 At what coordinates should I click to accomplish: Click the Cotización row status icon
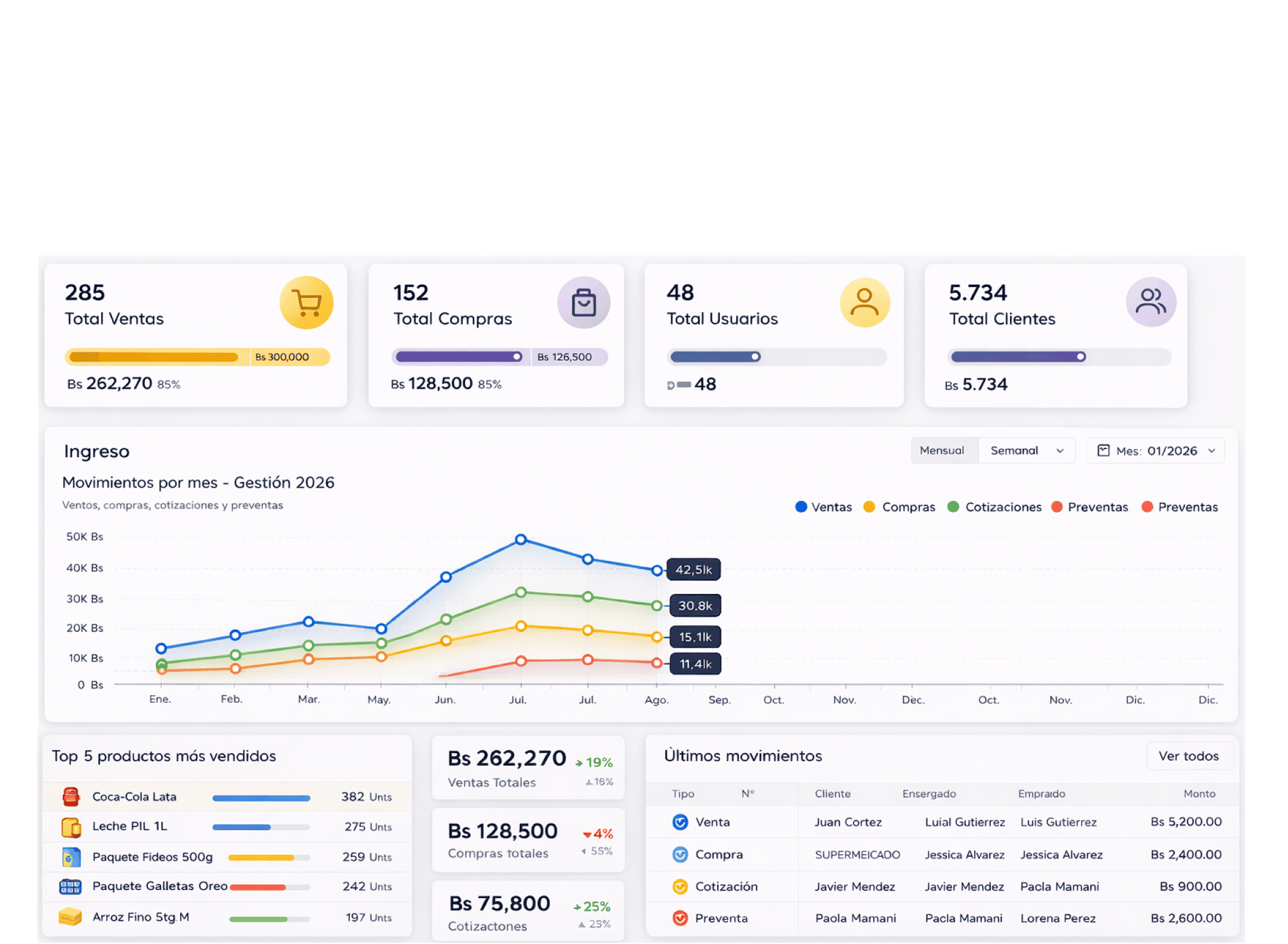(x=680, y=887)
